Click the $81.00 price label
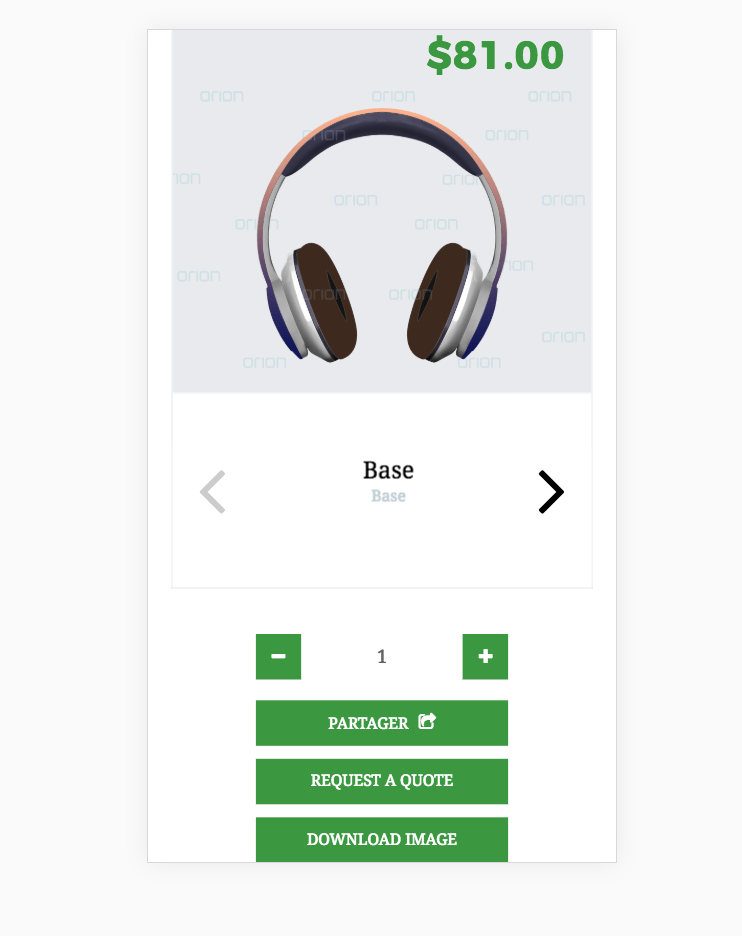The width and height of the screenshot is (742, 936). (495, 55)
